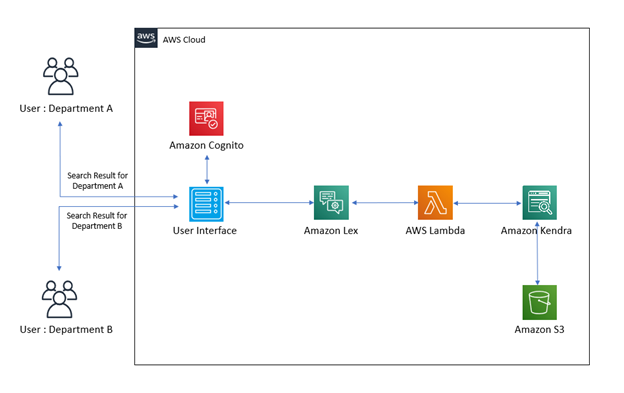Select the orange AWS Lambda icon

coord(435,202)
